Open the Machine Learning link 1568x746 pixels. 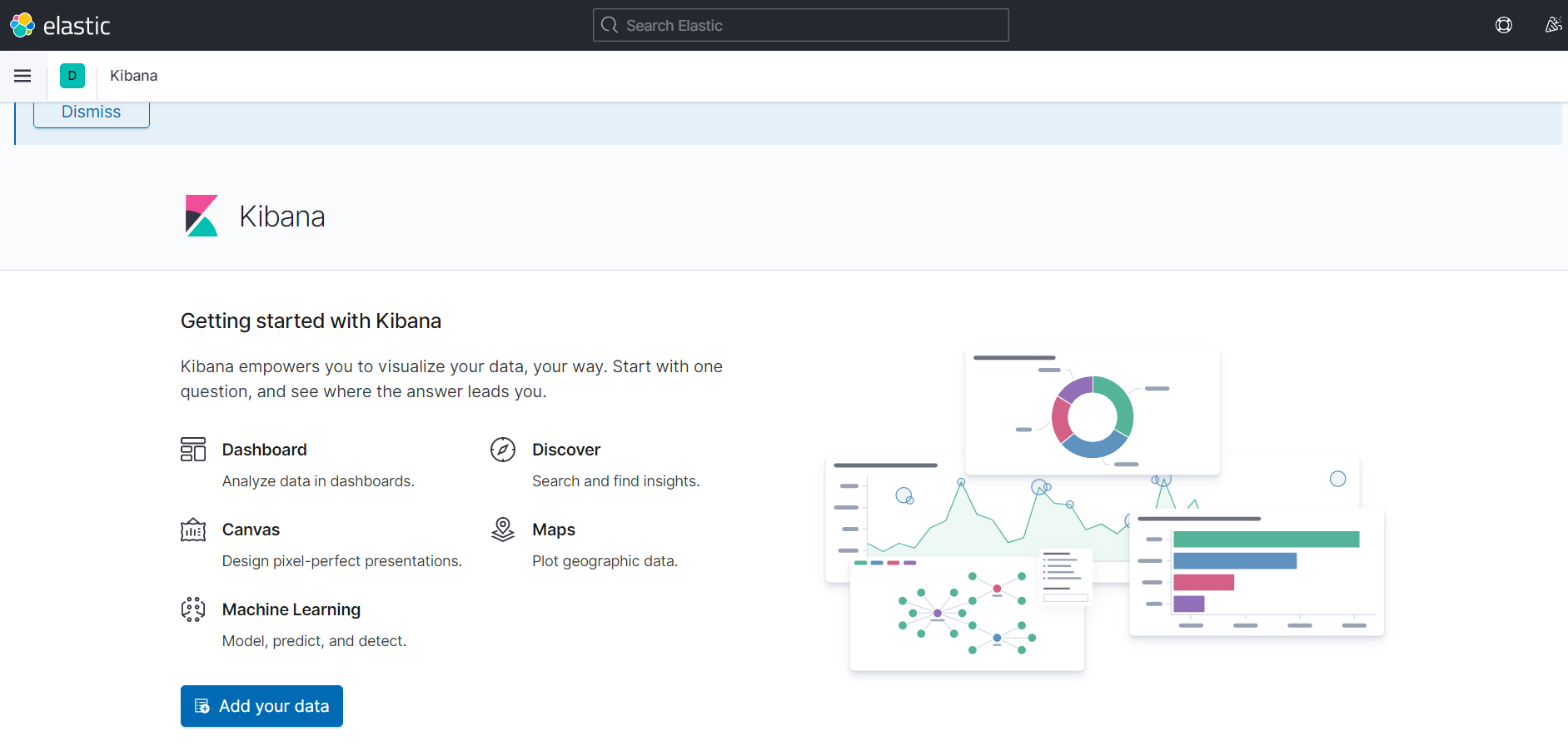(291, 609)
